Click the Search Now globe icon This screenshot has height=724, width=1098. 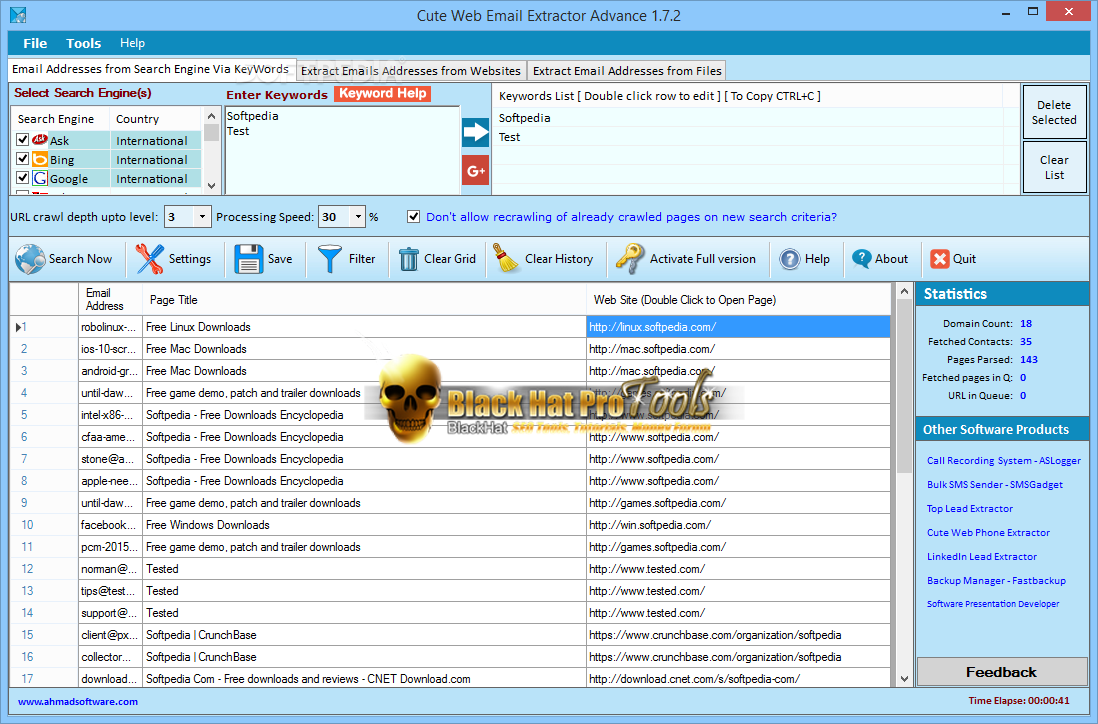click(30, 258)
